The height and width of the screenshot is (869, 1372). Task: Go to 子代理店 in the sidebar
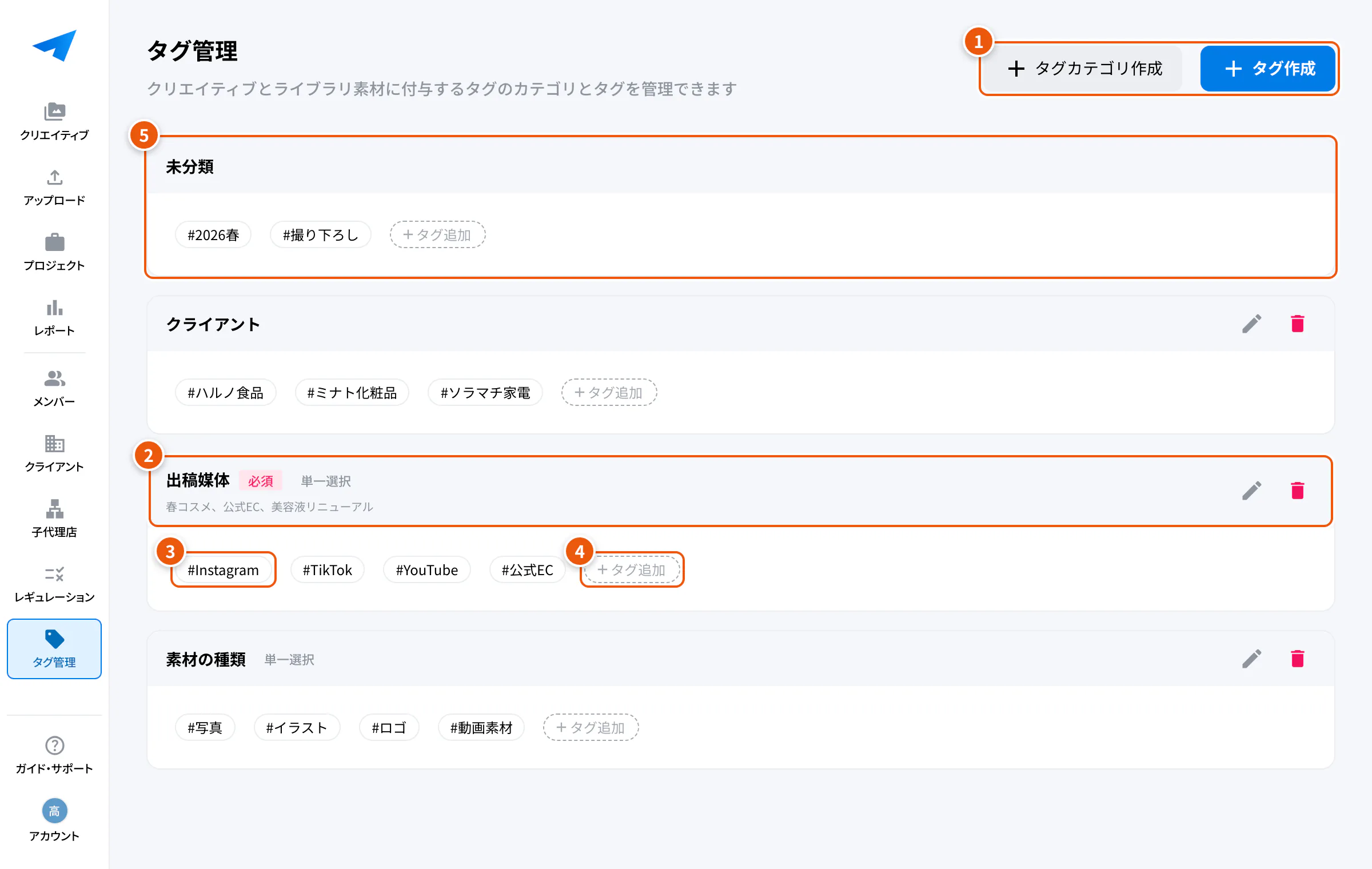[54, 519]
